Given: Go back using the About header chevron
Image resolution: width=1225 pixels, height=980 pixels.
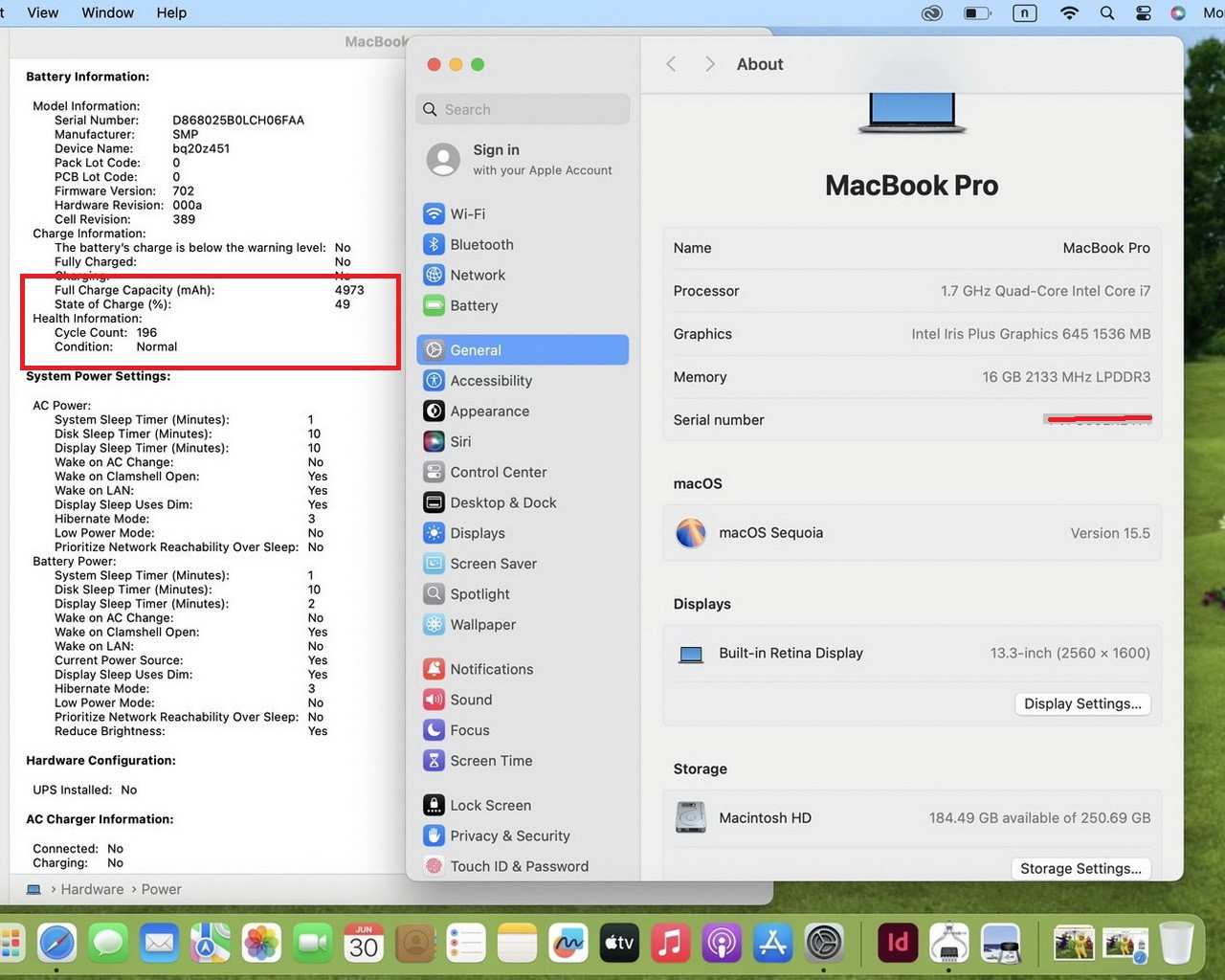Looking at the screenshot, I should tap(671, 64).
